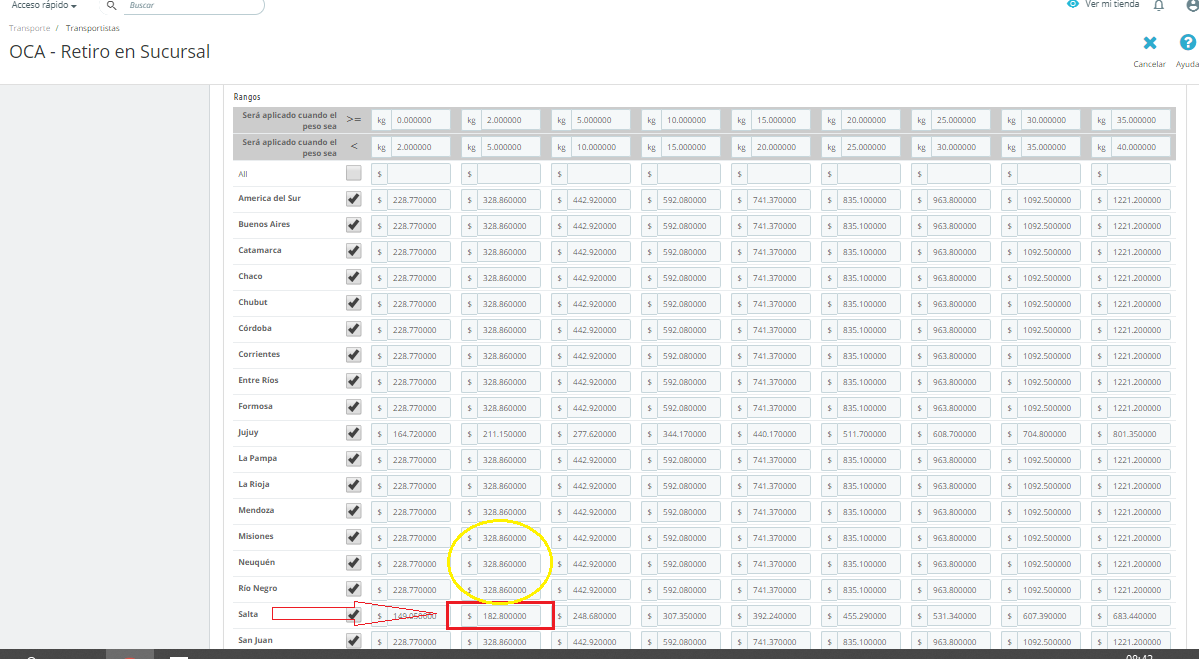Open the notifications bell
Screen dimensions: 1199x659
click(1158, 5)
